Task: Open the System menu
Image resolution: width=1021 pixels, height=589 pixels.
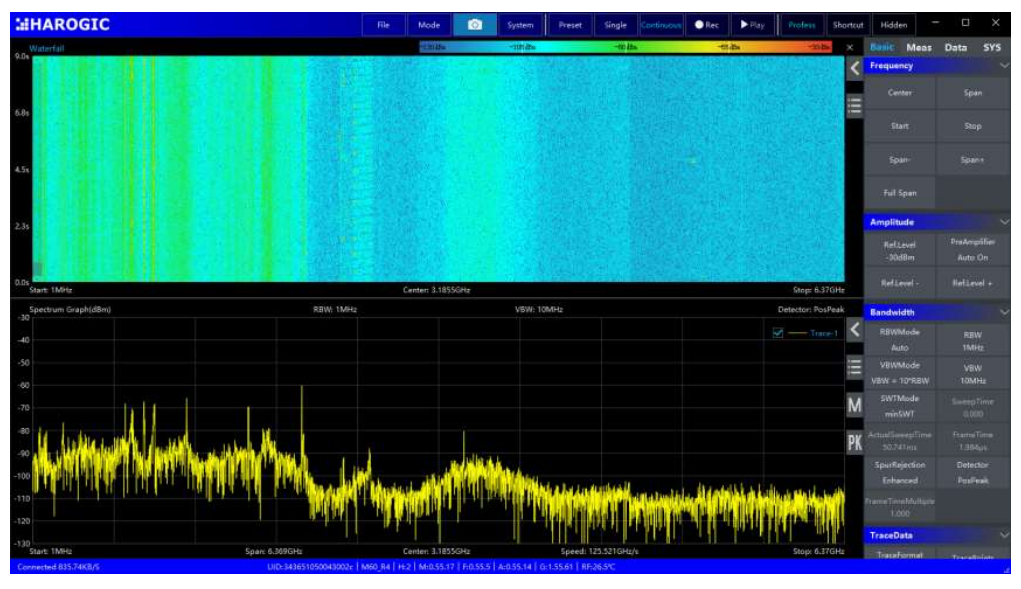Action: click(520, 25)
